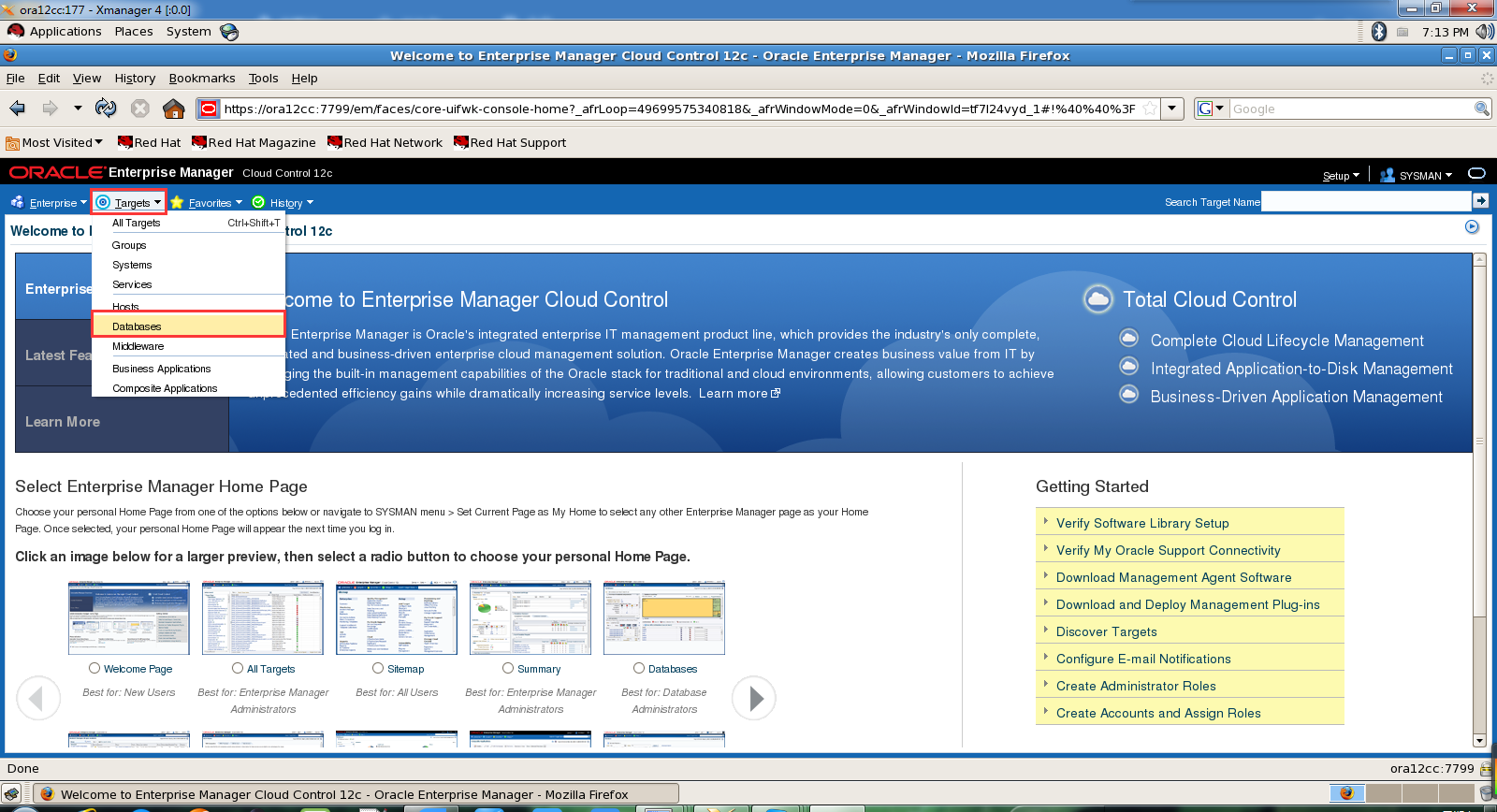The image size is (1497, 812).
Task: Select the Summary radio button
Action: pos(508,668)
